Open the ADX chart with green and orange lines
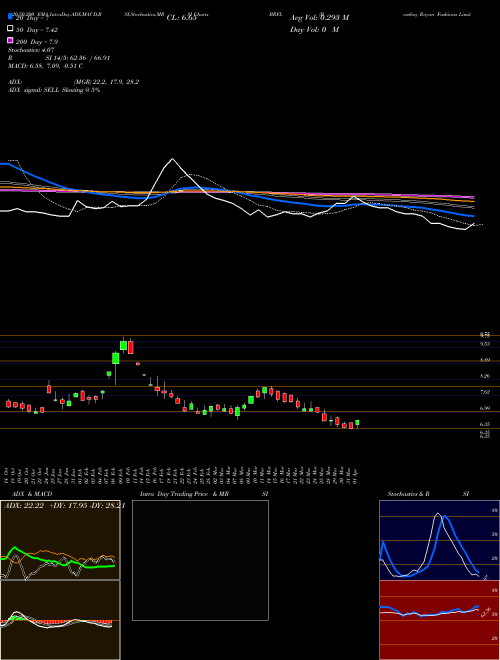Image resolution: width=500 pixels, height=660 pixels. (x=60, y=540)
